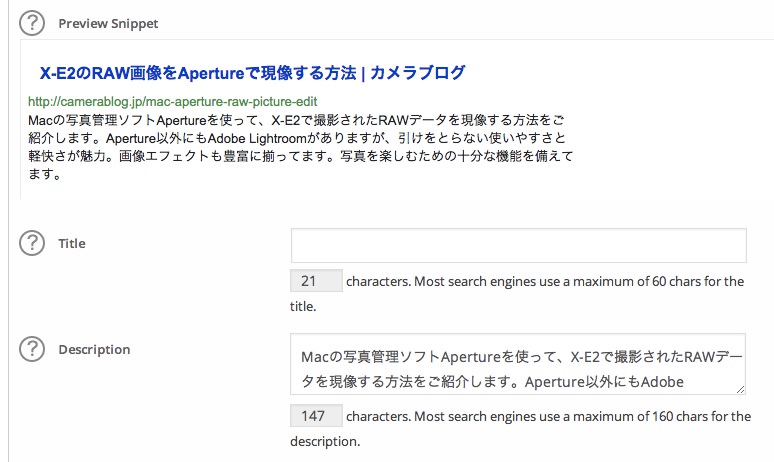This screenshot has width=774, height=462.
Task: Select the カメラブログ site name in snippet title
Action: click(418, 73)
